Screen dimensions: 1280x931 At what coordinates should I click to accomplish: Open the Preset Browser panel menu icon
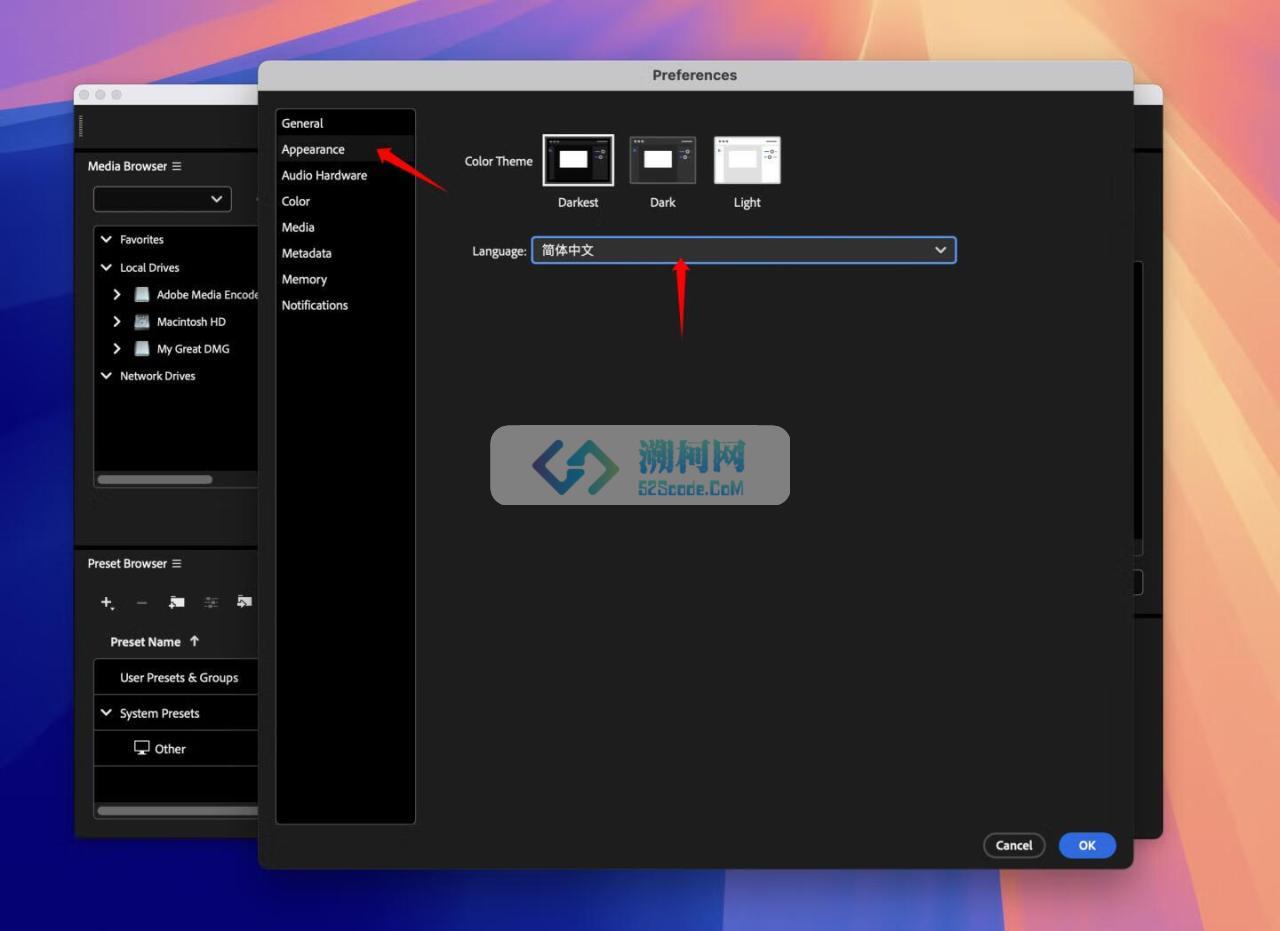coord(176,563)
